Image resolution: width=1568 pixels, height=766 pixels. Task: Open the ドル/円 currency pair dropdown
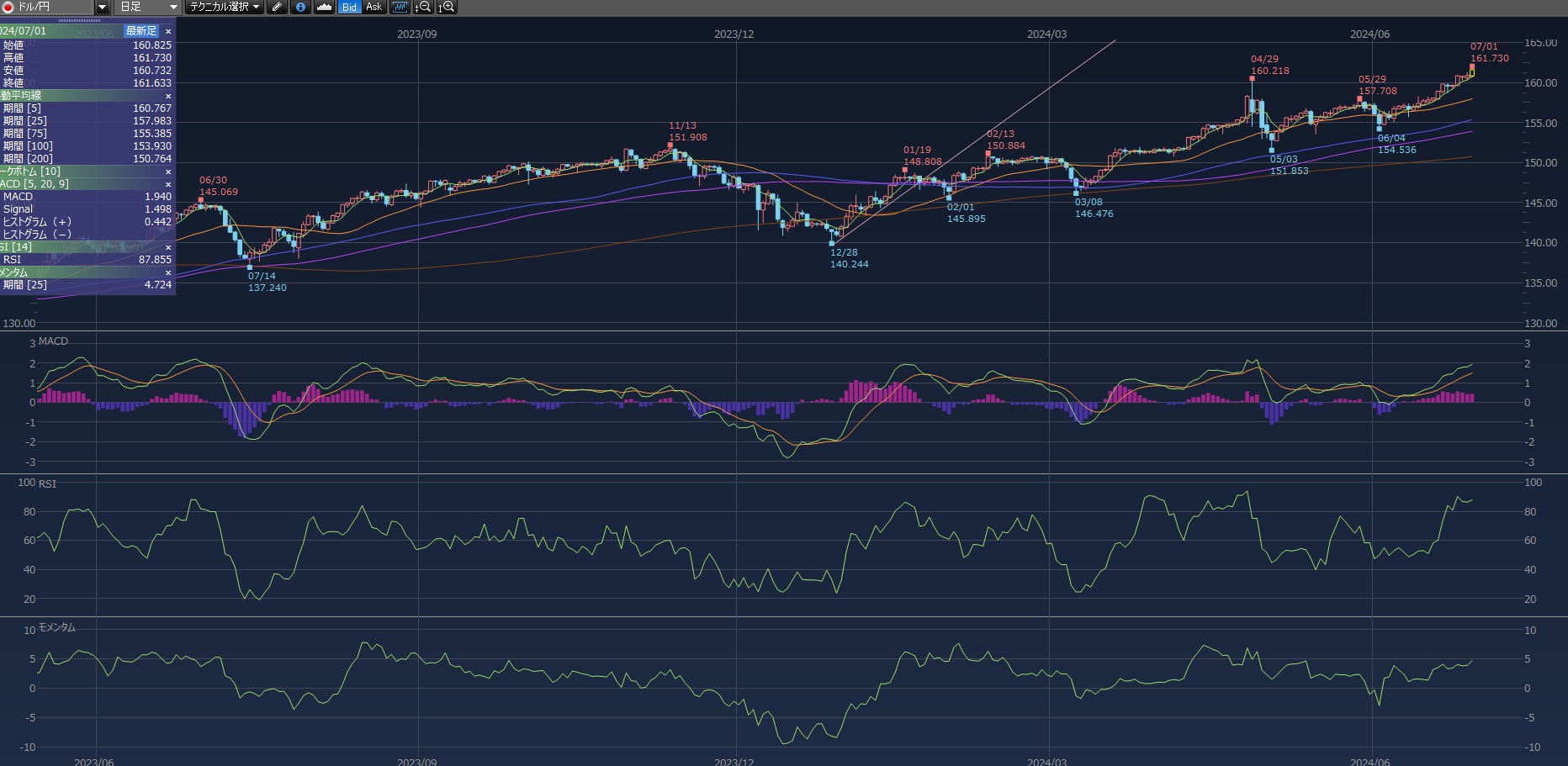102,7
